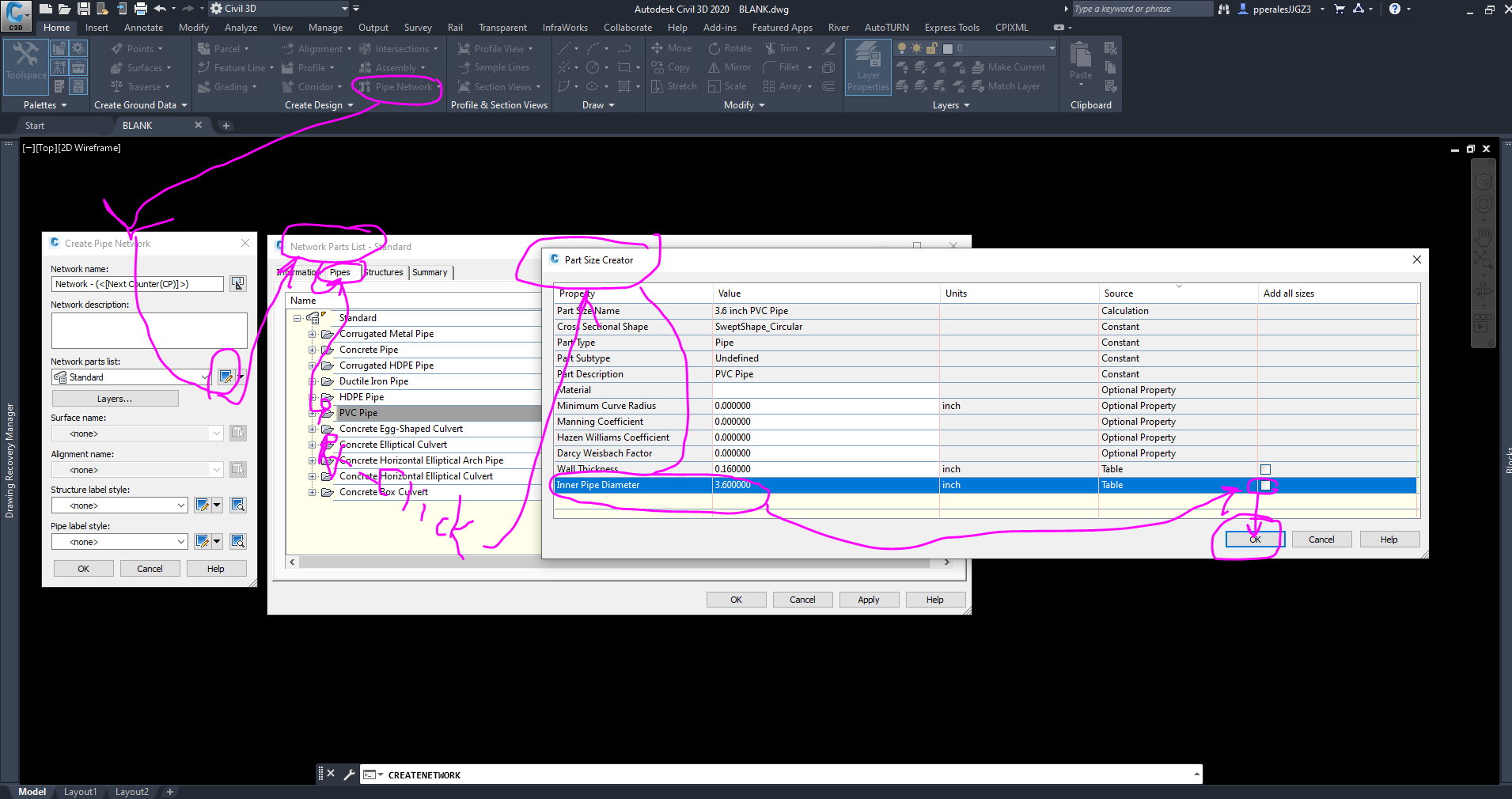This screenshot has height=799, width=1512.
Task: Click the Plot printer icon
Action: click(140, 9)
